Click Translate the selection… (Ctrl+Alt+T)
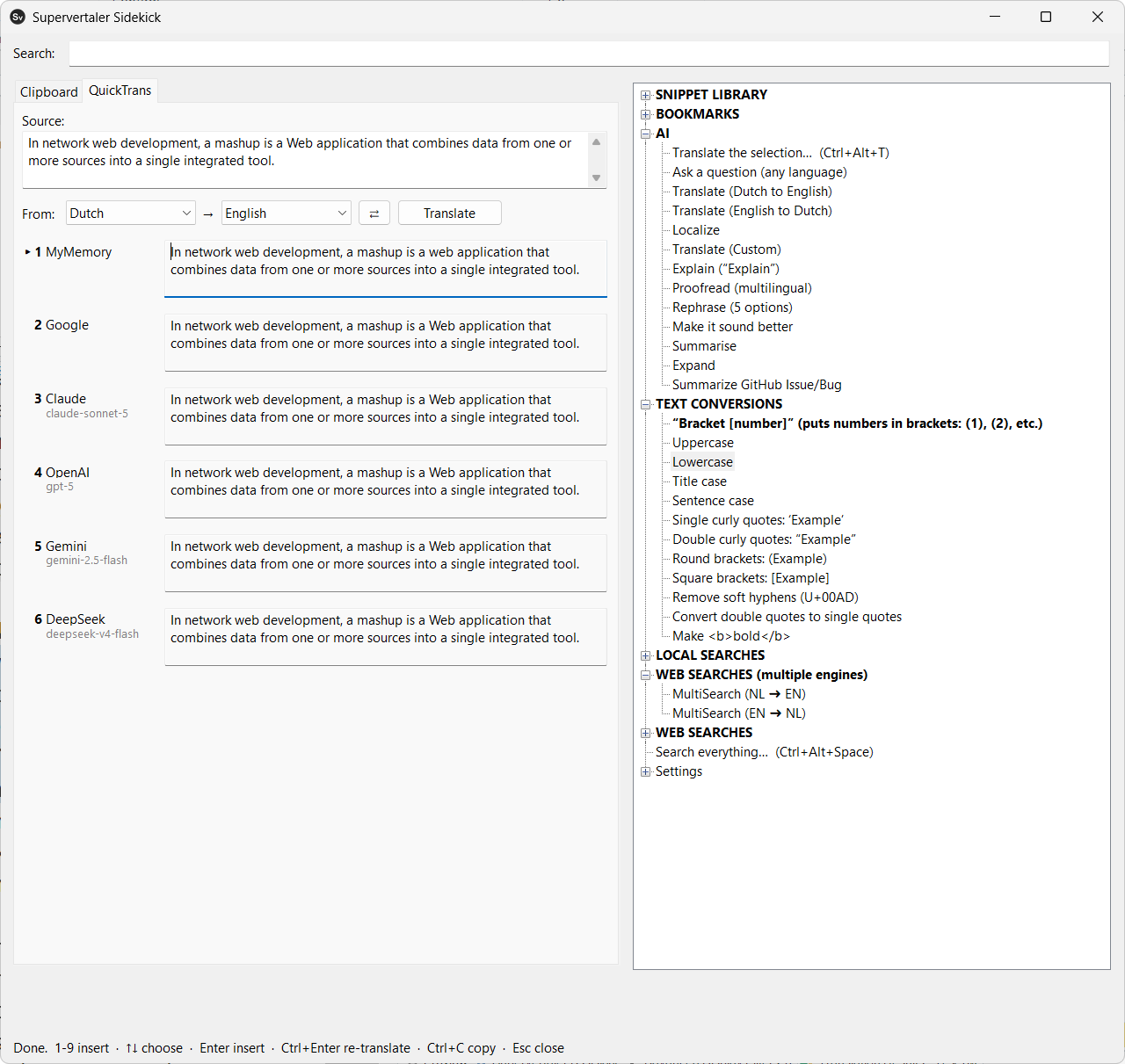The image size is (1125, 1064). 780,153
